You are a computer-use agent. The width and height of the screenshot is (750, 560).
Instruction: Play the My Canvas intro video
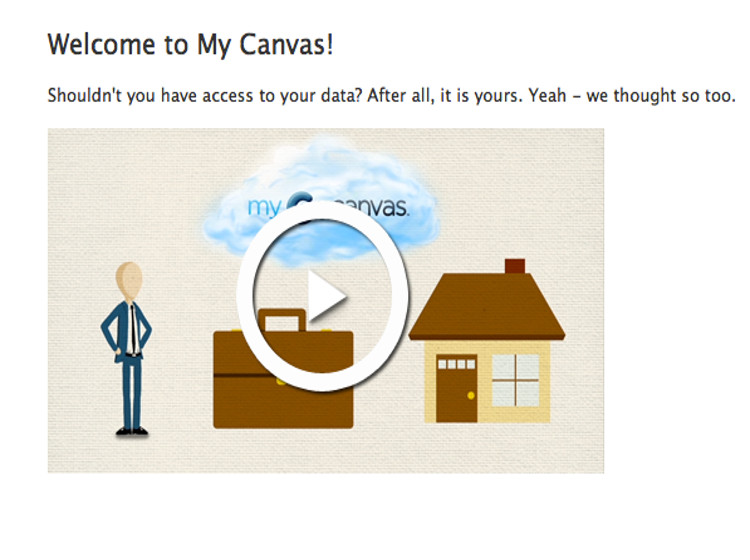[x=322, y=296]
